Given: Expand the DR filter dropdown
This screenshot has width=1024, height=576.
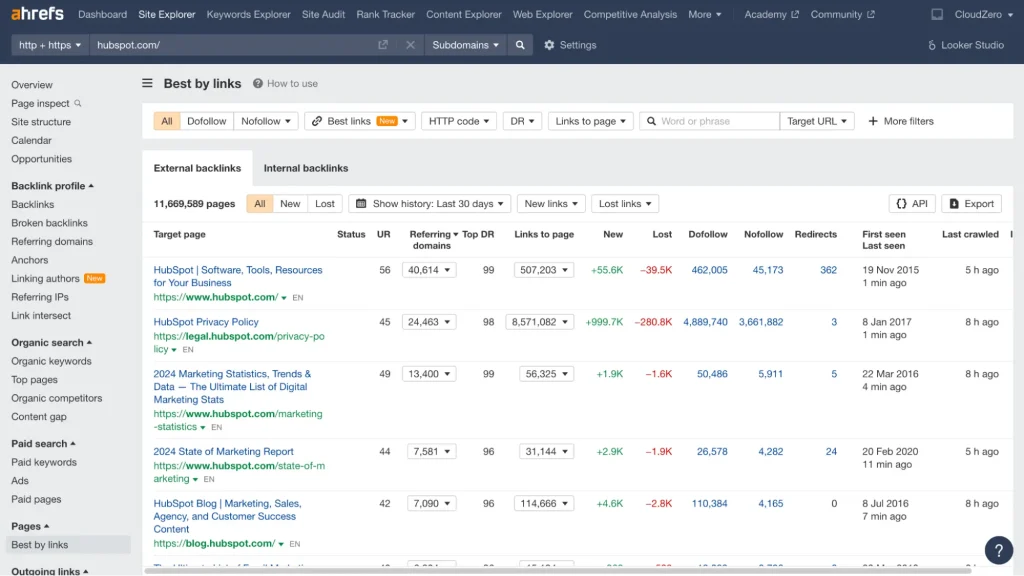Looking at the screenshot, I should click(x=522, y=120).
